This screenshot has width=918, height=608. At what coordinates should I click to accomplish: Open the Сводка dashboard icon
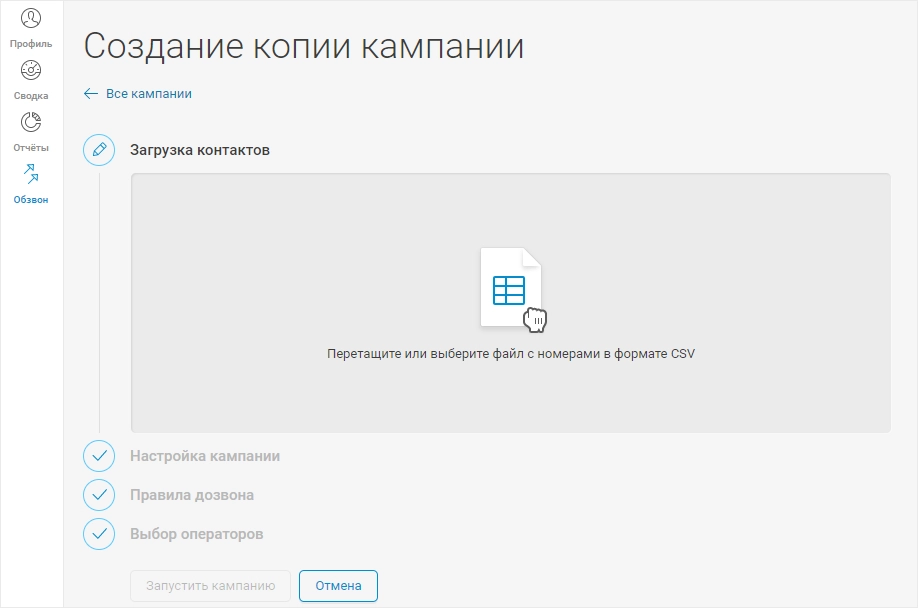(x=31, y=70)
